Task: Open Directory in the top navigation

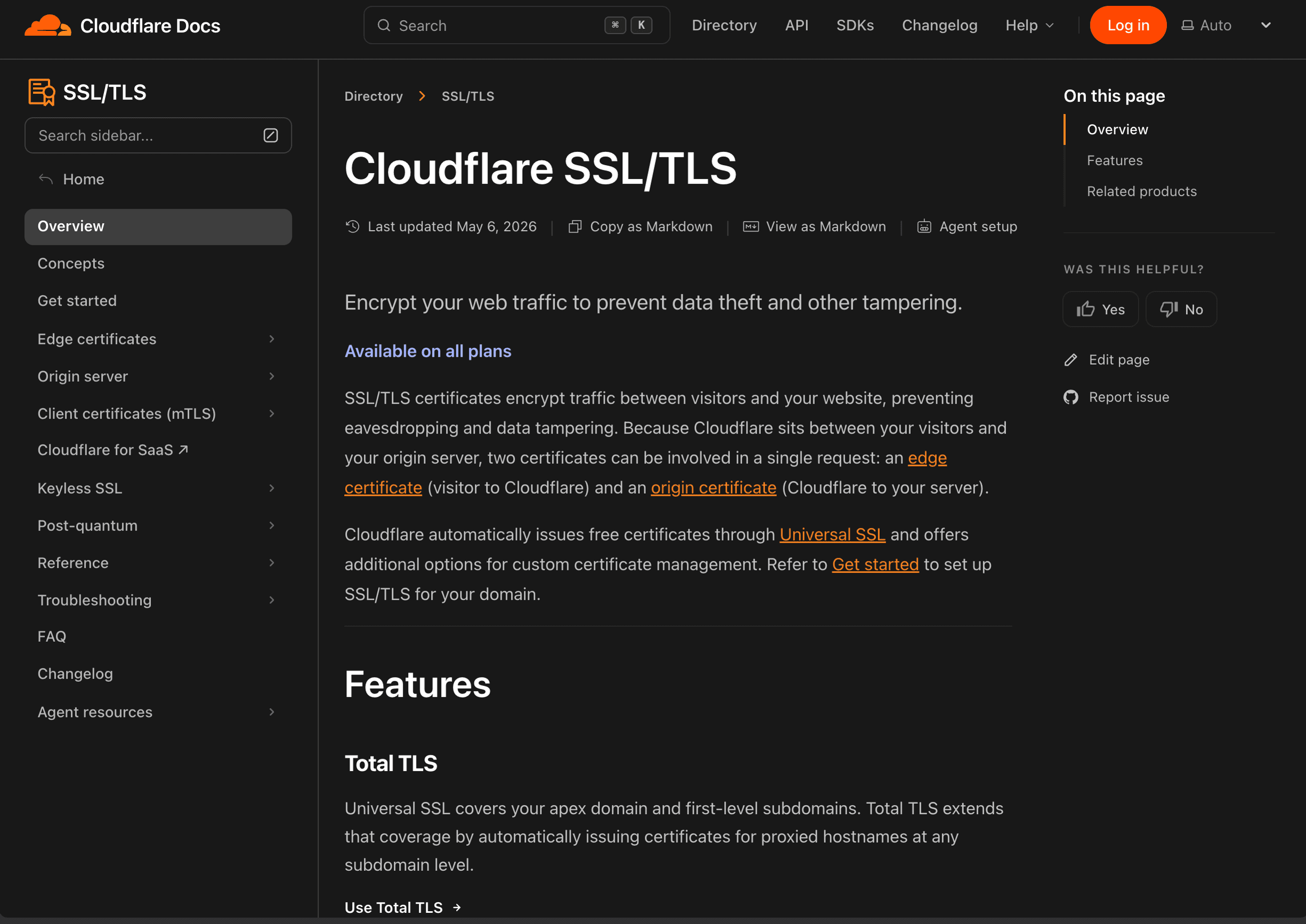Action: coord(724,26)
